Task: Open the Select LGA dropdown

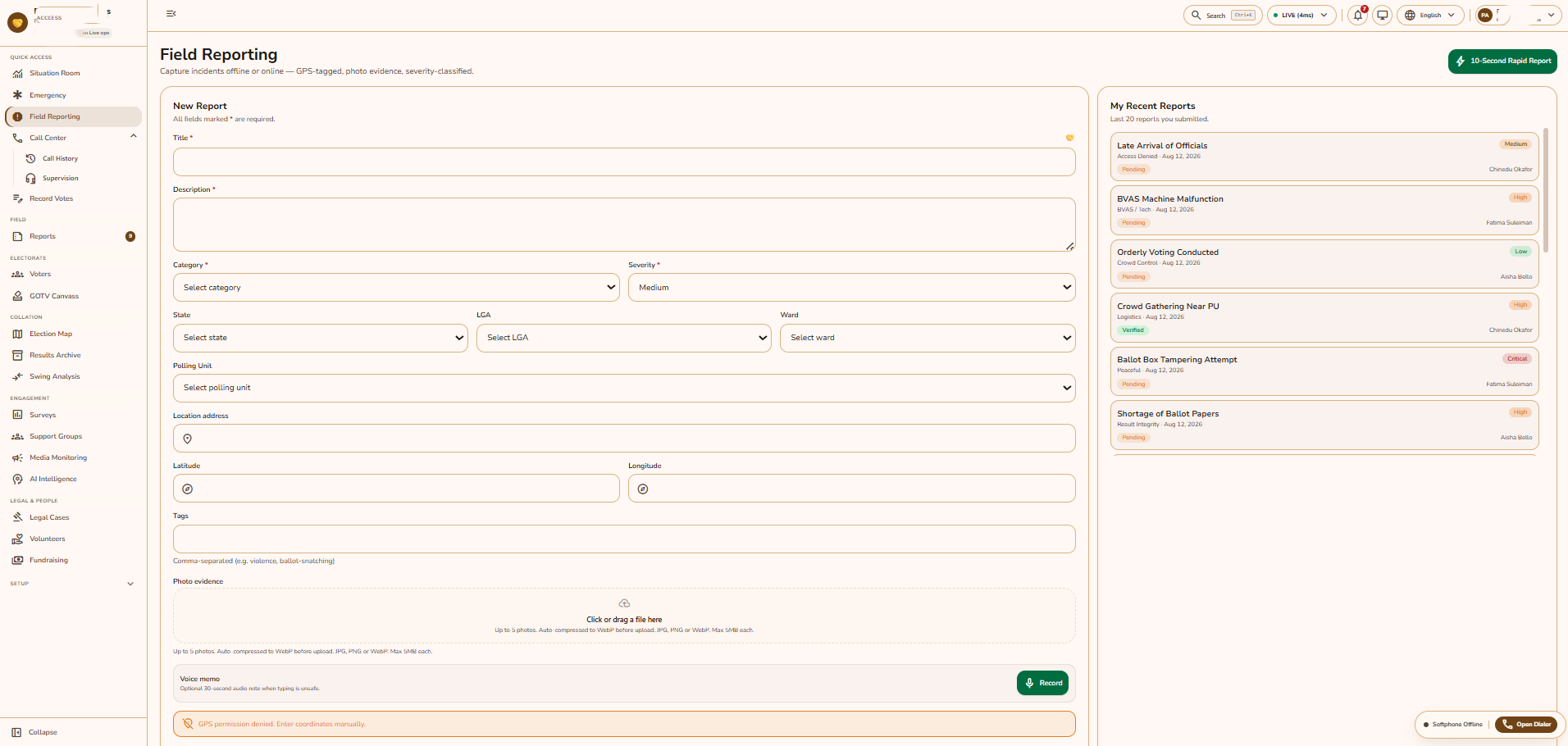Action: [x=623, y=338]
